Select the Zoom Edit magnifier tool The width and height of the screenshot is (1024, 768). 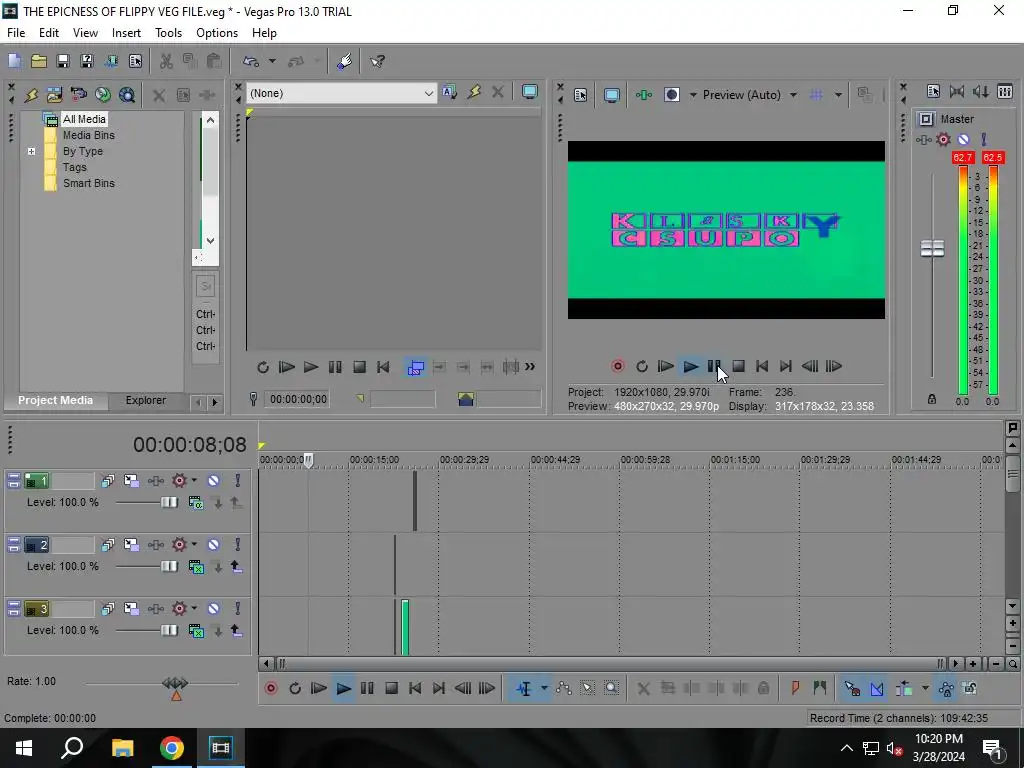[x=611, y=688]
